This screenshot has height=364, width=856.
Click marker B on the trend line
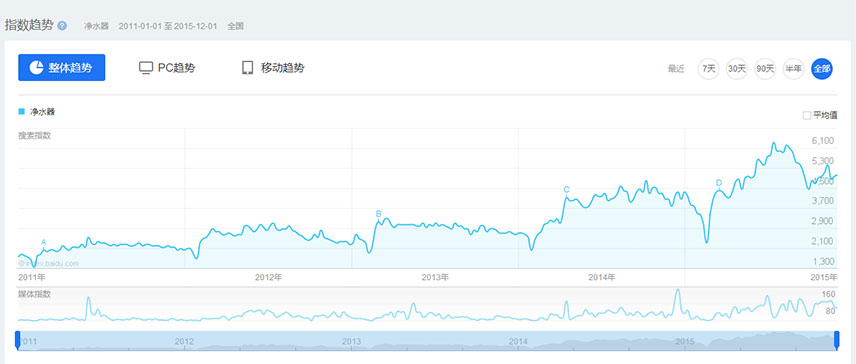[378, 214]
